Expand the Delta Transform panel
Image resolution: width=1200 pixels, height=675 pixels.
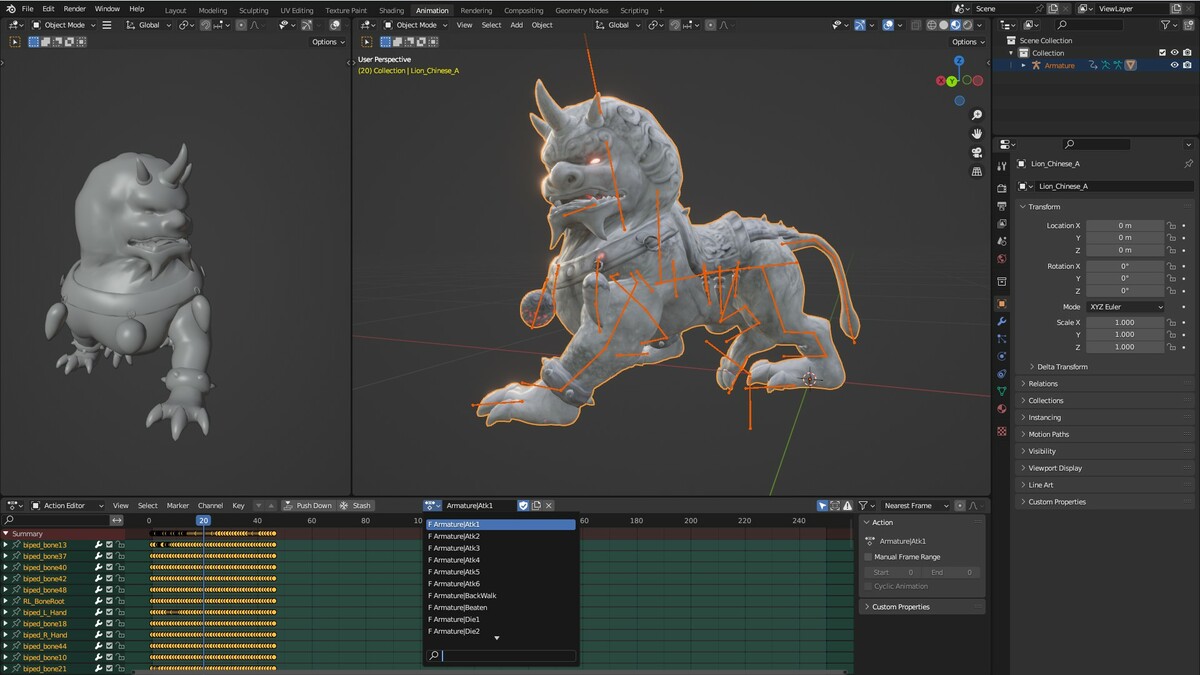pyautogui.click(x=1062, y=367)
